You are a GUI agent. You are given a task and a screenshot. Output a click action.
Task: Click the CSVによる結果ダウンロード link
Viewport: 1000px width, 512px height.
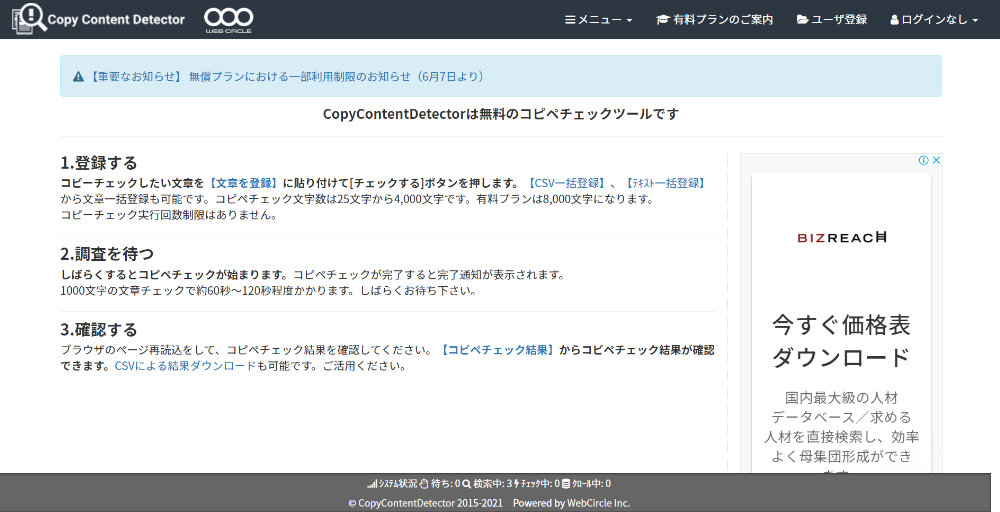185,366
